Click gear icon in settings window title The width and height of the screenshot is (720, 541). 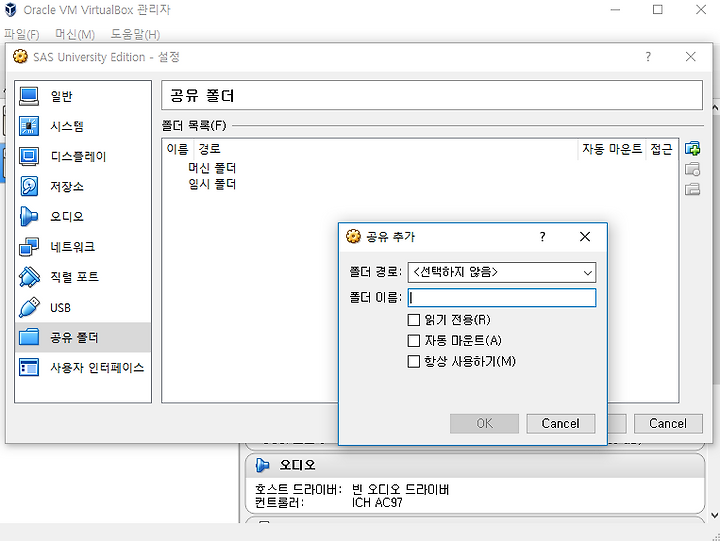point(20,56)
